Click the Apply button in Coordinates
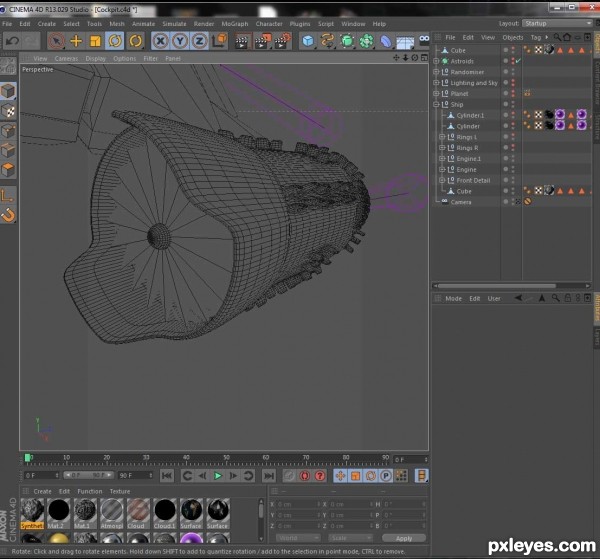 click(x=404, y=538)
